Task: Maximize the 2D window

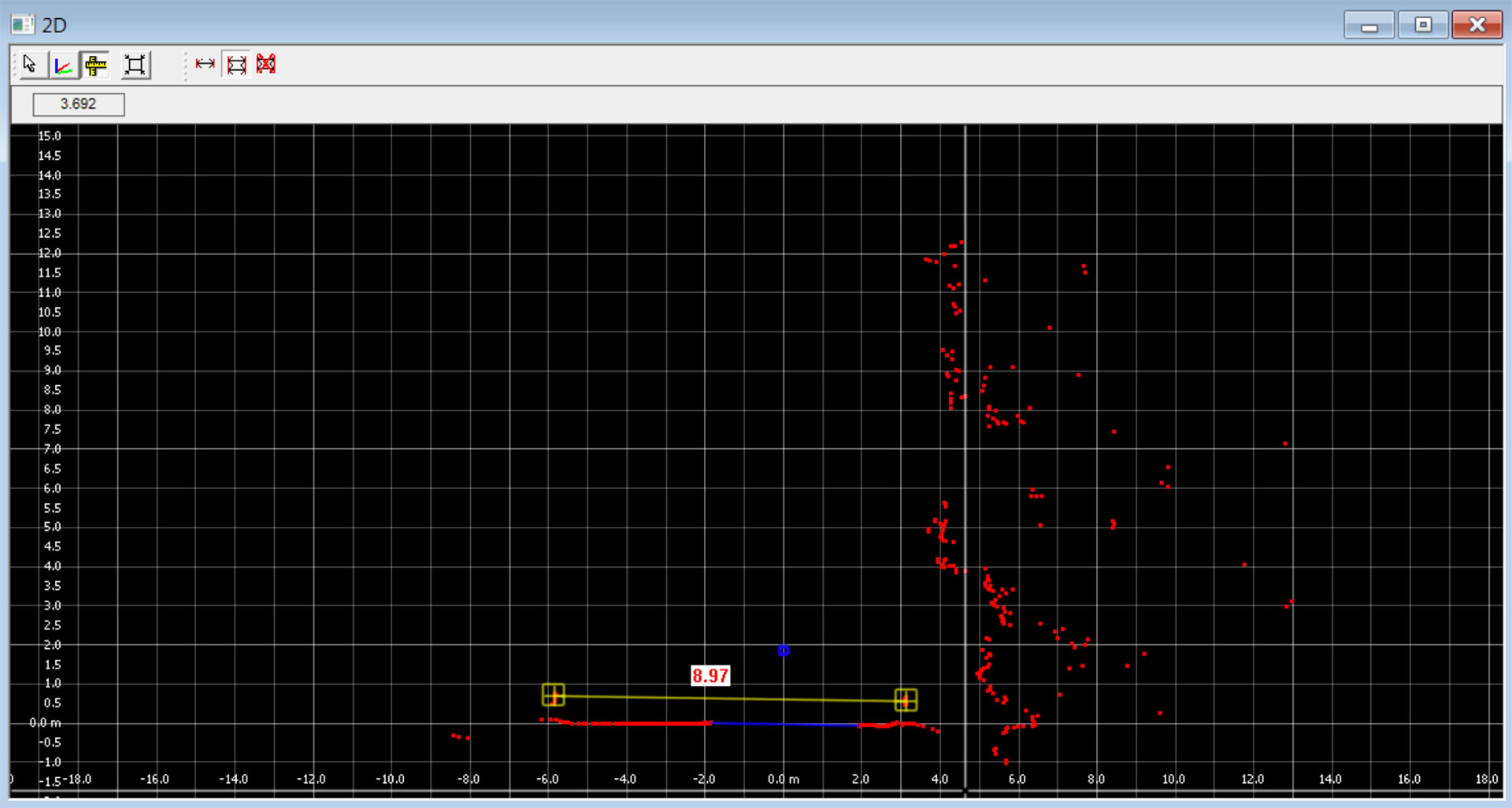Action: click(x=1422, y=25)
